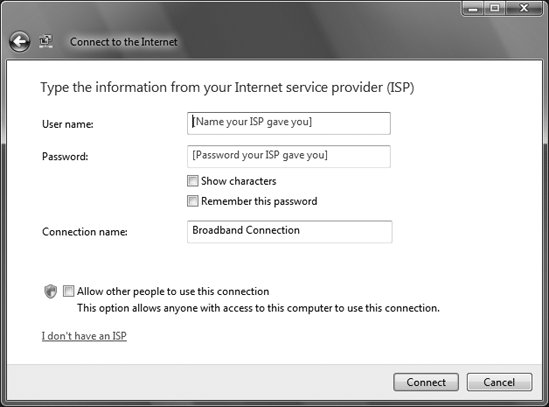Close the Connect to the Internet window
The height and width of the screenshot is (407, 549).
pyautogui.click(x=524, y=8)
